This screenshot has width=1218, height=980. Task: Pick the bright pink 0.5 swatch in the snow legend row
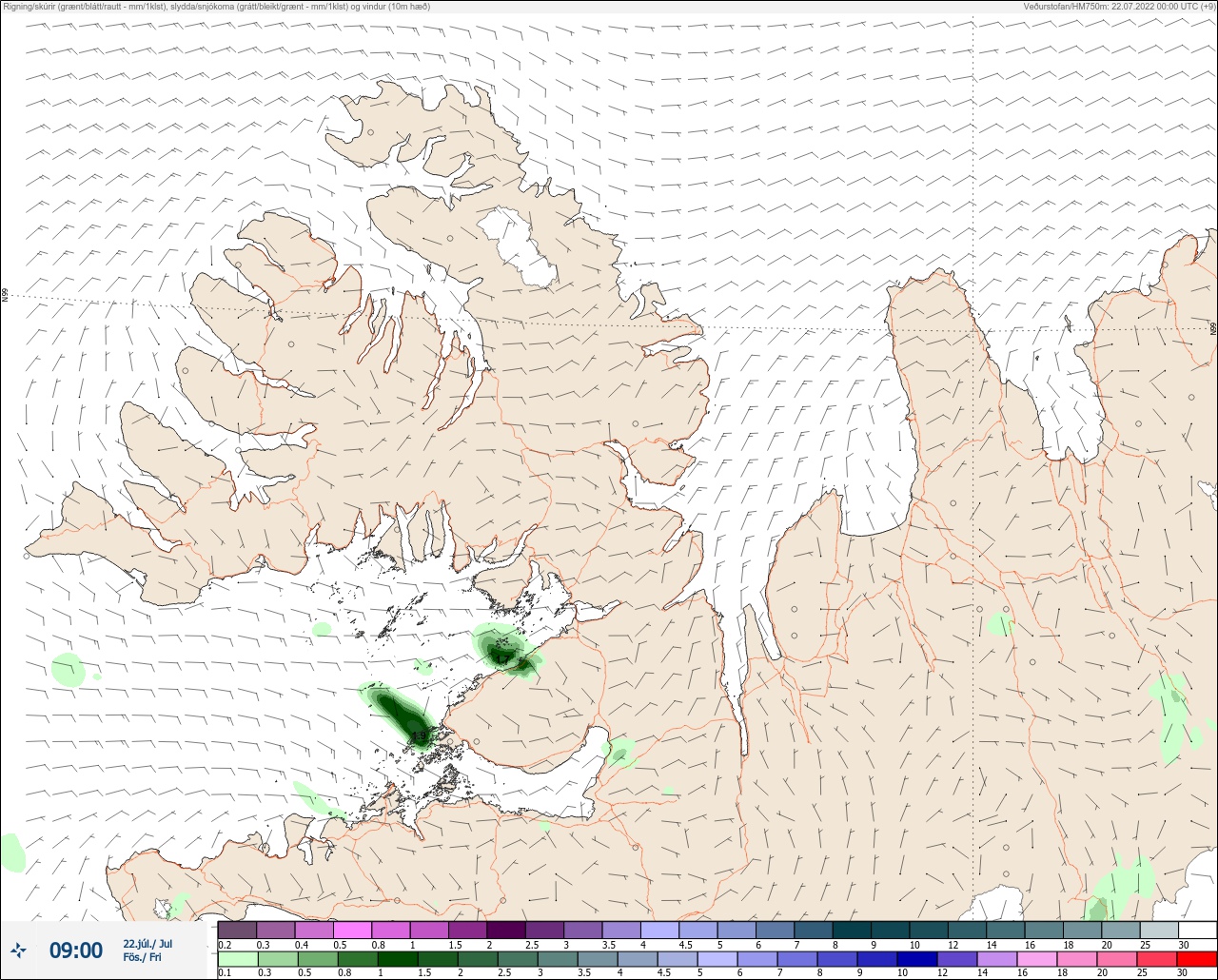click(x=352, y=930)
